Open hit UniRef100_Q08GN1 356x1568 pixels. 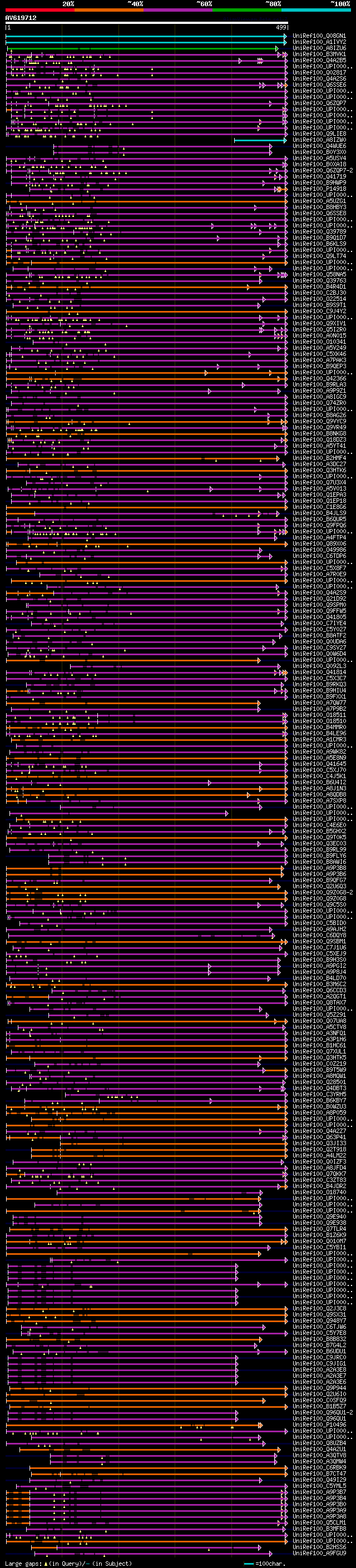pyautogui.click(x=319, y=36)
